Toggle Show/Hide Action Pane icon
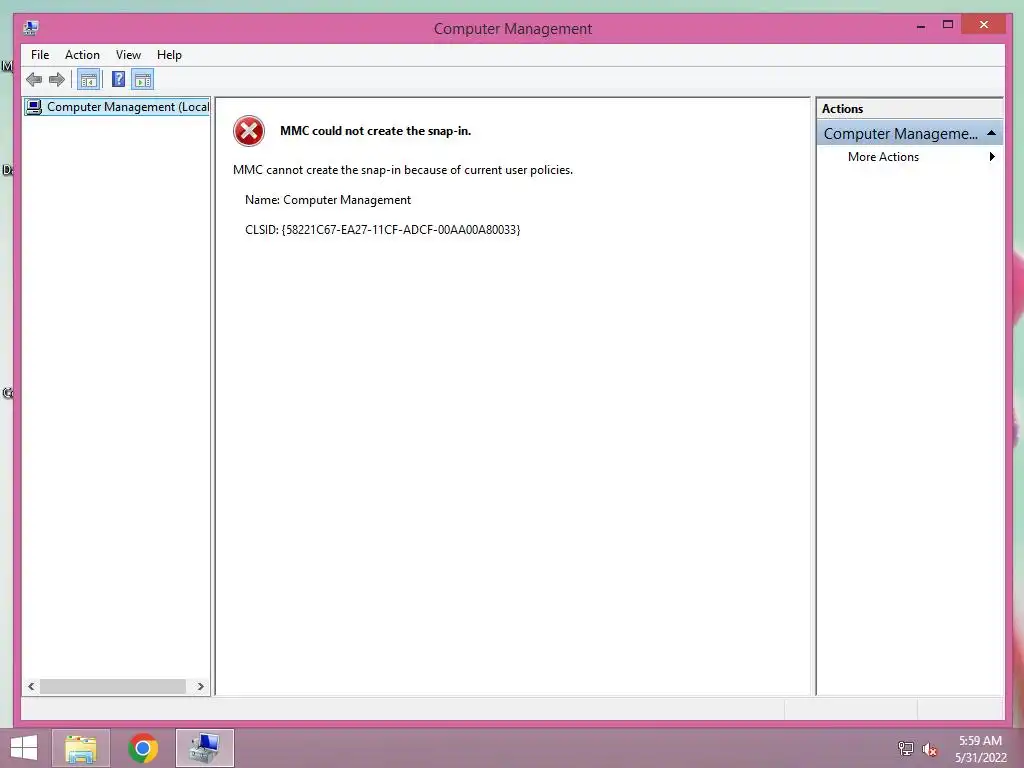 tap(142, 80)
